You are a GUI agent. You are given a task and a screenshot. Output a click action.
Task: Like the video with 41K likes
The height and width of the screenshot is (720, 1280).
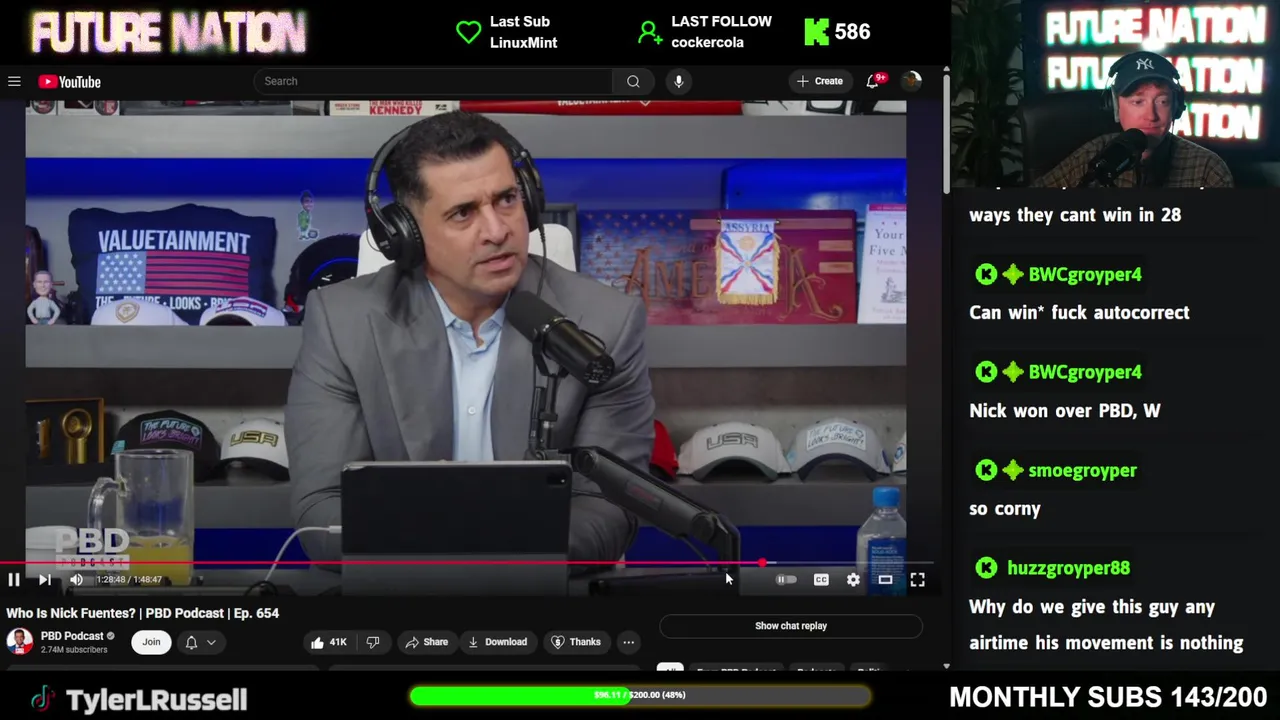(329, 642)
